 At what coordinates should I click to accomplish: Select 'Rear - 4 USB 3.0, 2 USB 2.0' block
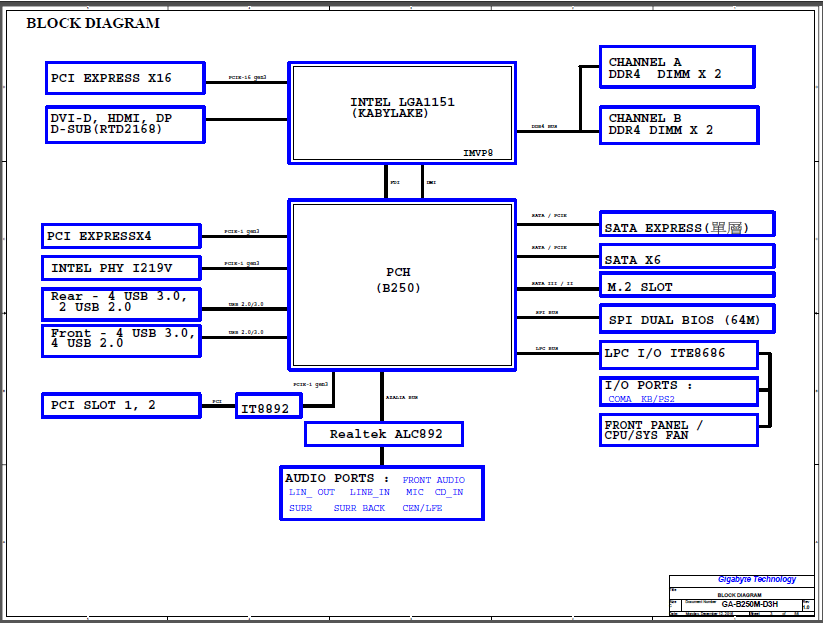121,304
